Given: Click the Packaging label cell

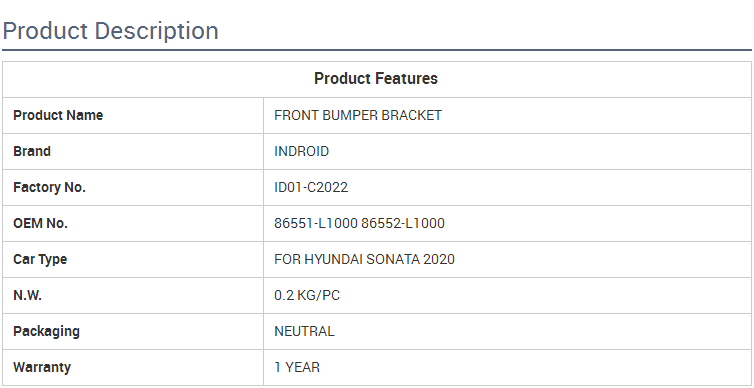Looking at the screenshot, I should point(133,332).
